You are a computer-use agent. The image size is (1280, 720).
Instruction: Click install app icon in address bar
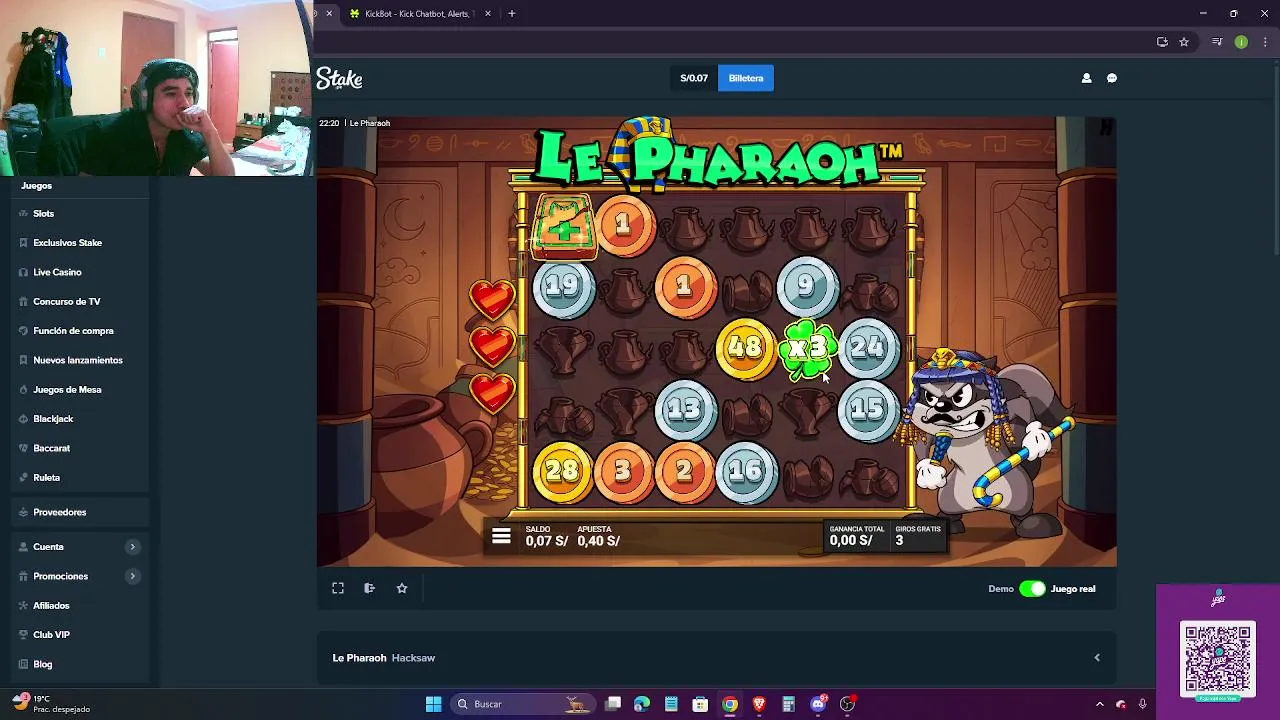(x=1162, y=42)
